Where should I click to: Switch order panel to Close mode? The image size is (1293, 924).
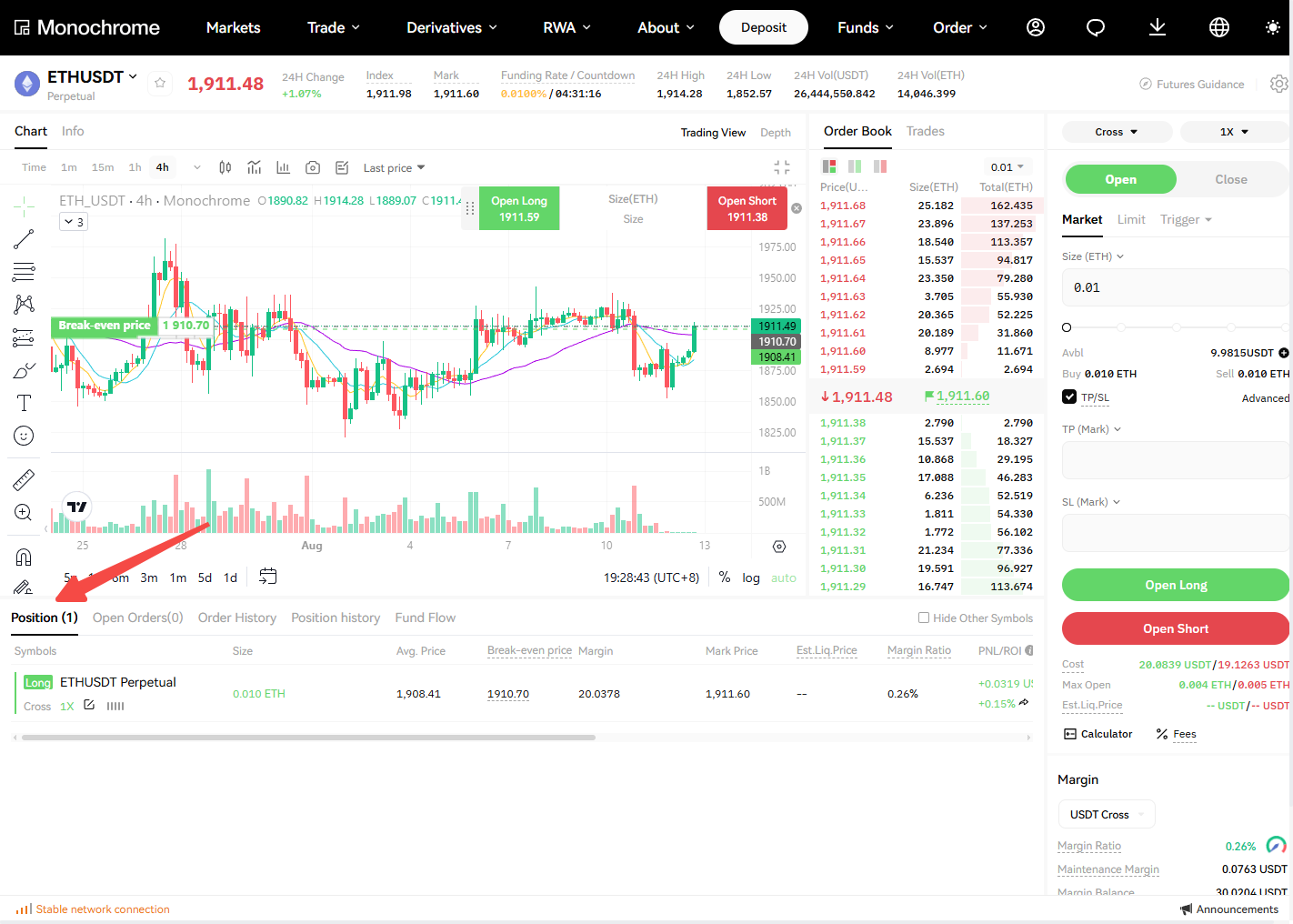click(x=1231, y=179)
